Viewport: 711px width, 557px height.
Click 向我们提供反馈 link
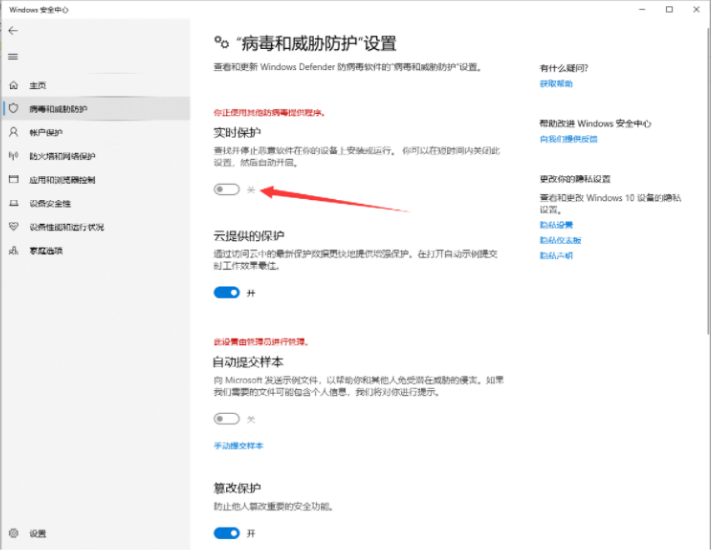coord(569,139)
